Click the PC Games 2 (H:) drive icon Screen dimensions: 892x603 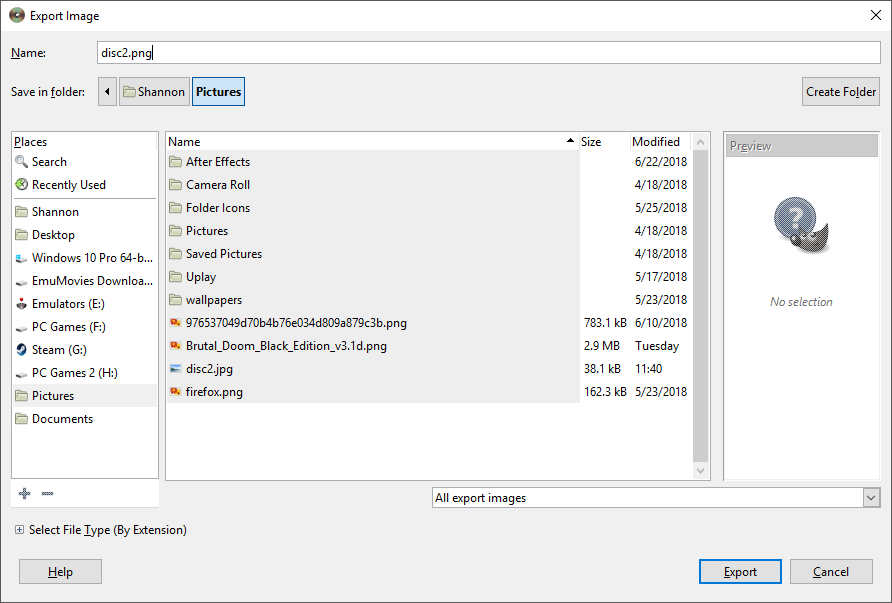coord(22,373)
